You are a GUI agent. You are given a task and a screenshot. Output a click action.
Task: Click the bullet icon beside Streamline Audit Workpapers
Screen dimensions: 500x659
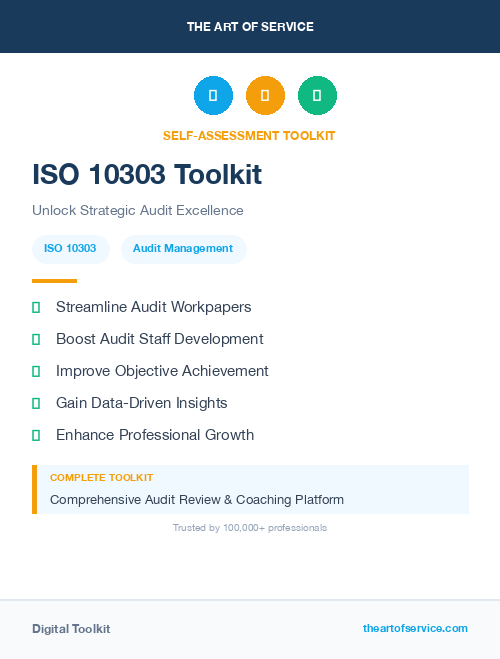(36, 307)
